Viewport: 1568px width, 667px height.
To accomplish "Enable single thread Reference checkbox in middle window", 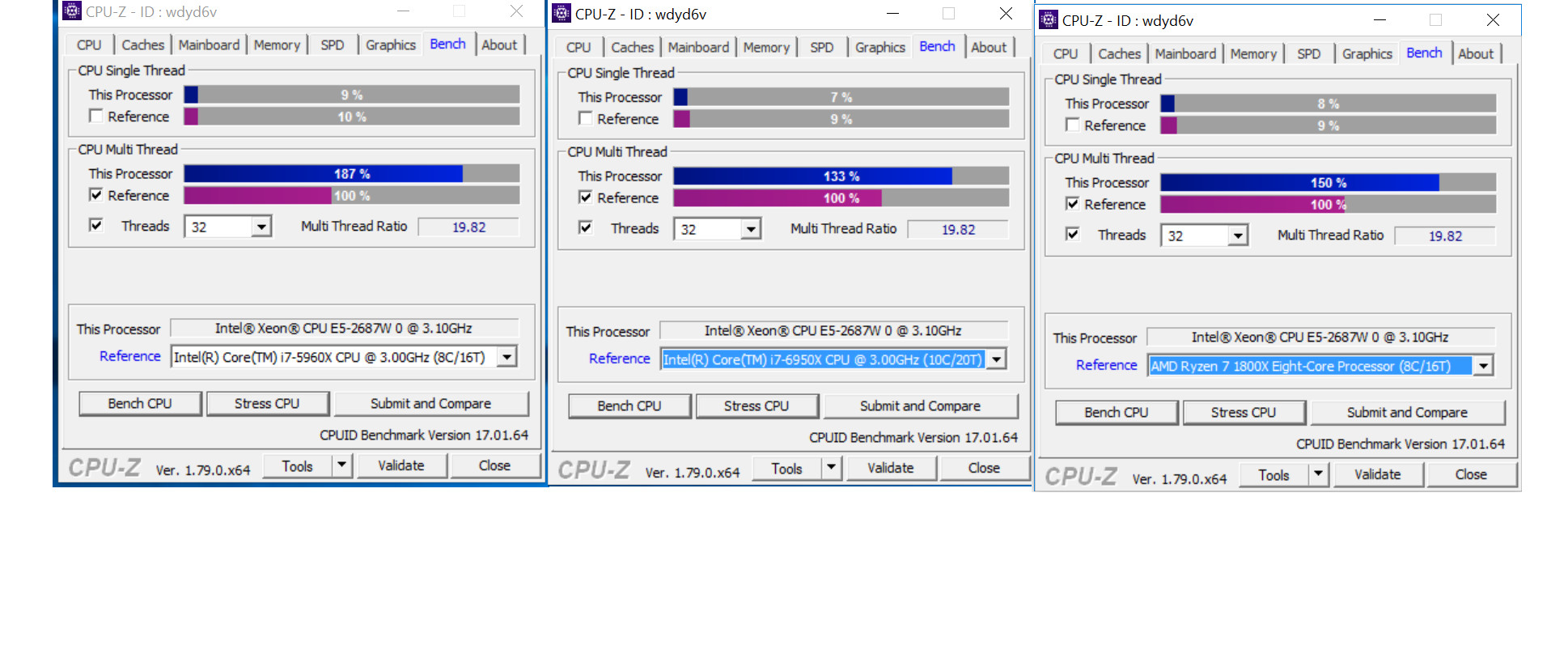I will click(585, 118).
